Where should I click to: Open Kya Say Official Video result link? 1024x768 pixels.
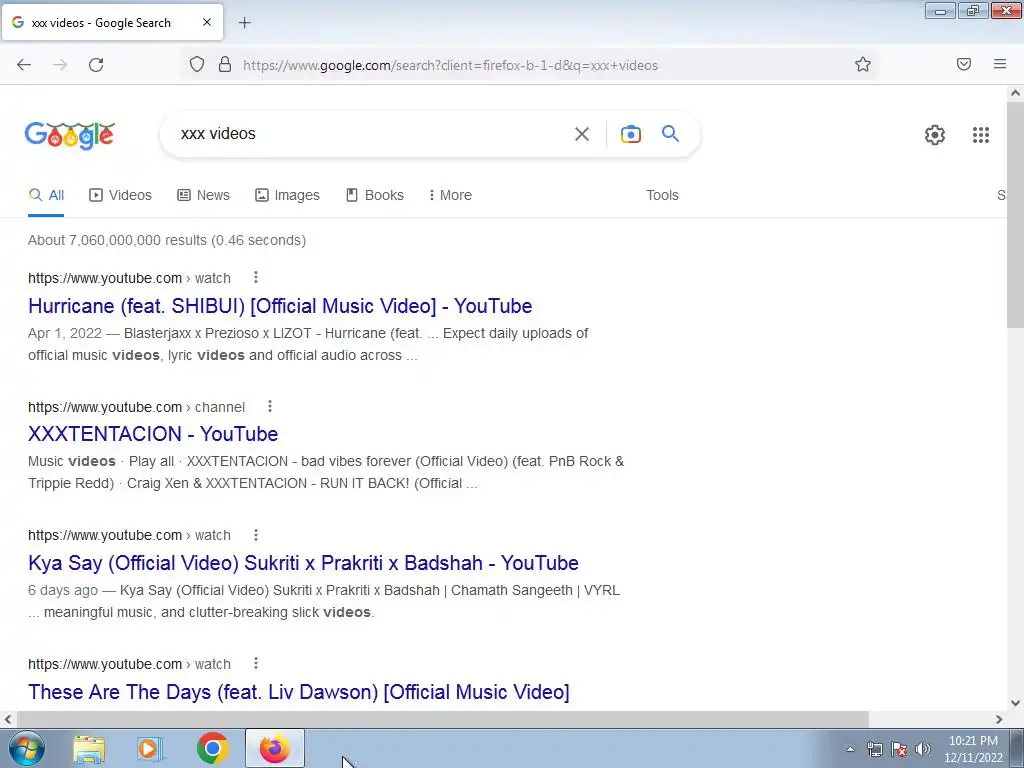[303, 562]
